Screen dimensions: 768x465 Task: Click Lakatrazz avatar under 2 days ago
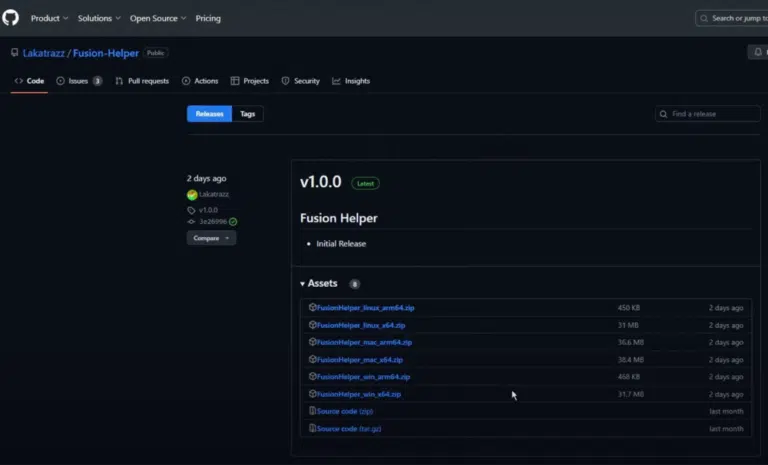pos(192,195)
